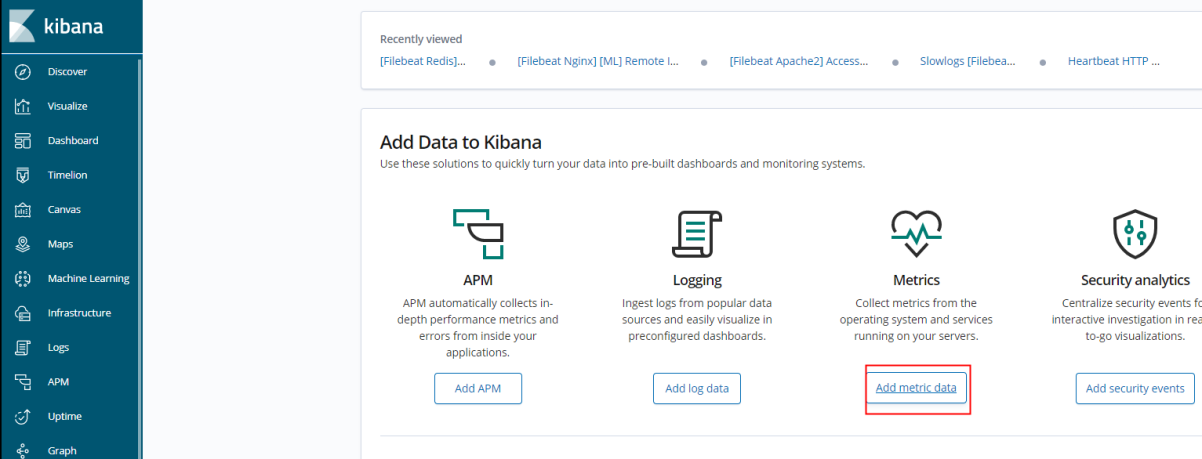Click the Metrics heartbeat icon
1202x459 pixels.
(x=916, y=234)
